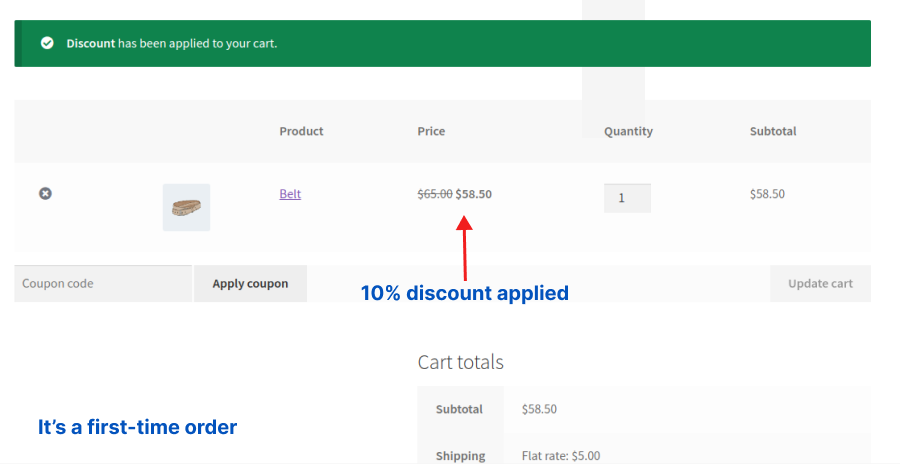Viewport: 900px width, 464px height.
Task: Click the checkmark icon in the discount notice
Action: (47, 43)
